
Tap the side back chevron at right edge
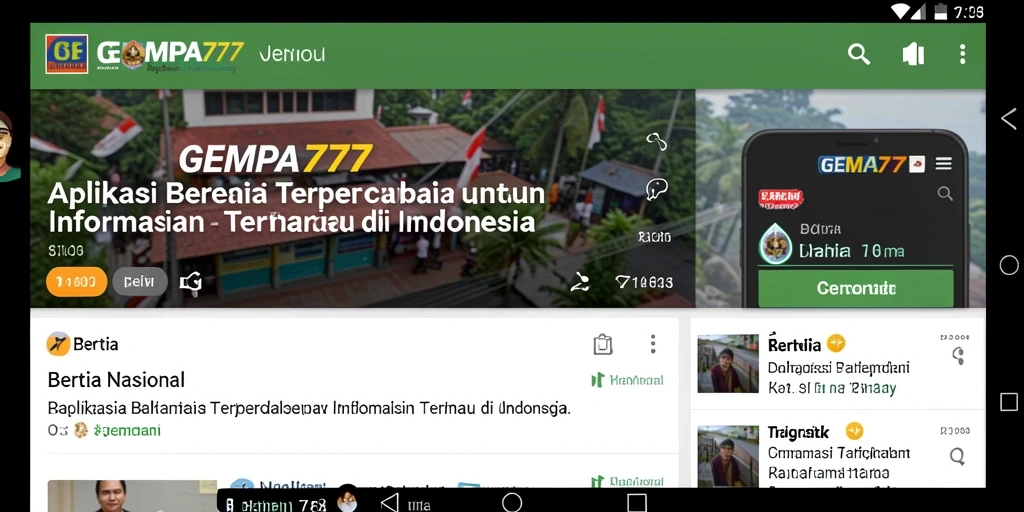coord(1009,119)
